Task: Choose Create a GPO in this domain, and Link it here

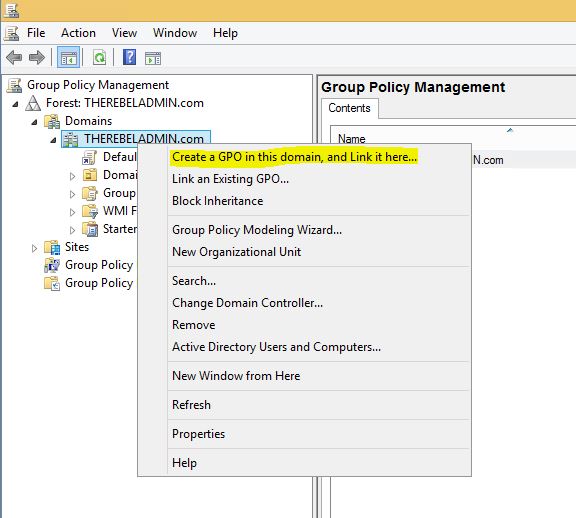Action: (x=295, y=157)
